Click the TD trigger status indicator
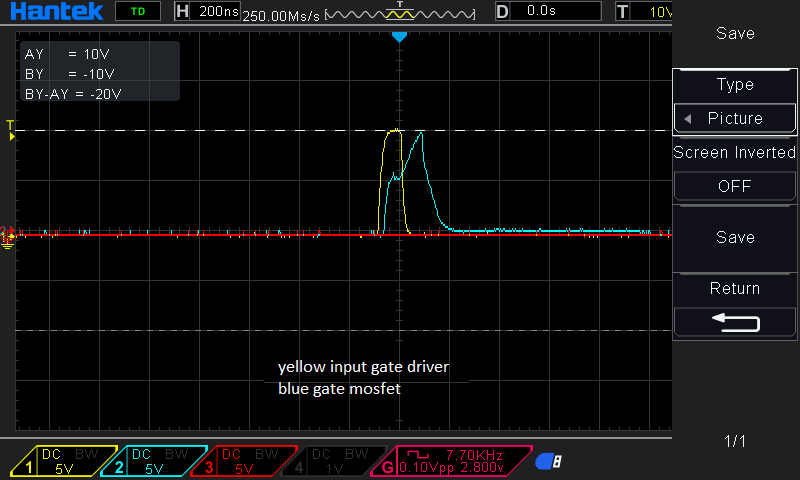This screenshot has width=800, height=480. tap(138, 11)
